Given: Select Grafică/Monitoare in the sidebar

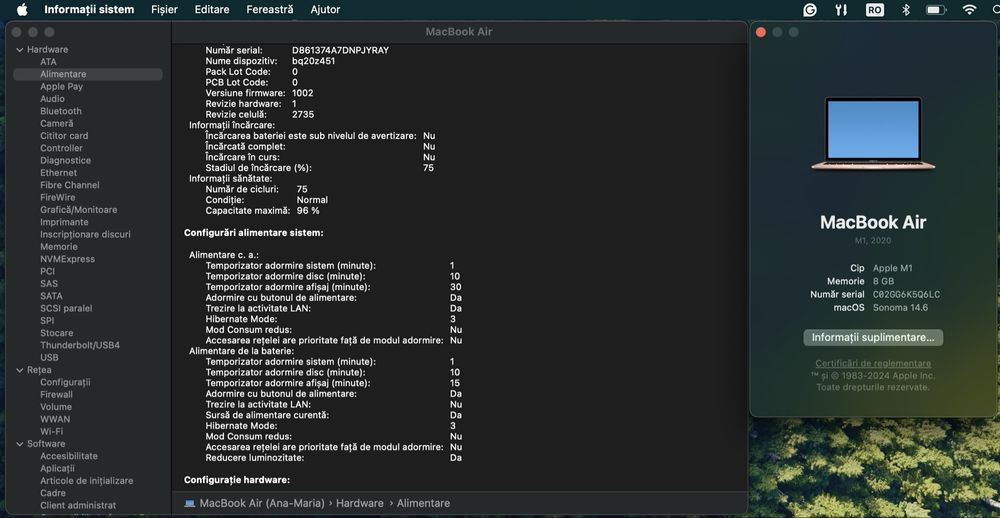Looking at the screenshot, I should (78, 210).
